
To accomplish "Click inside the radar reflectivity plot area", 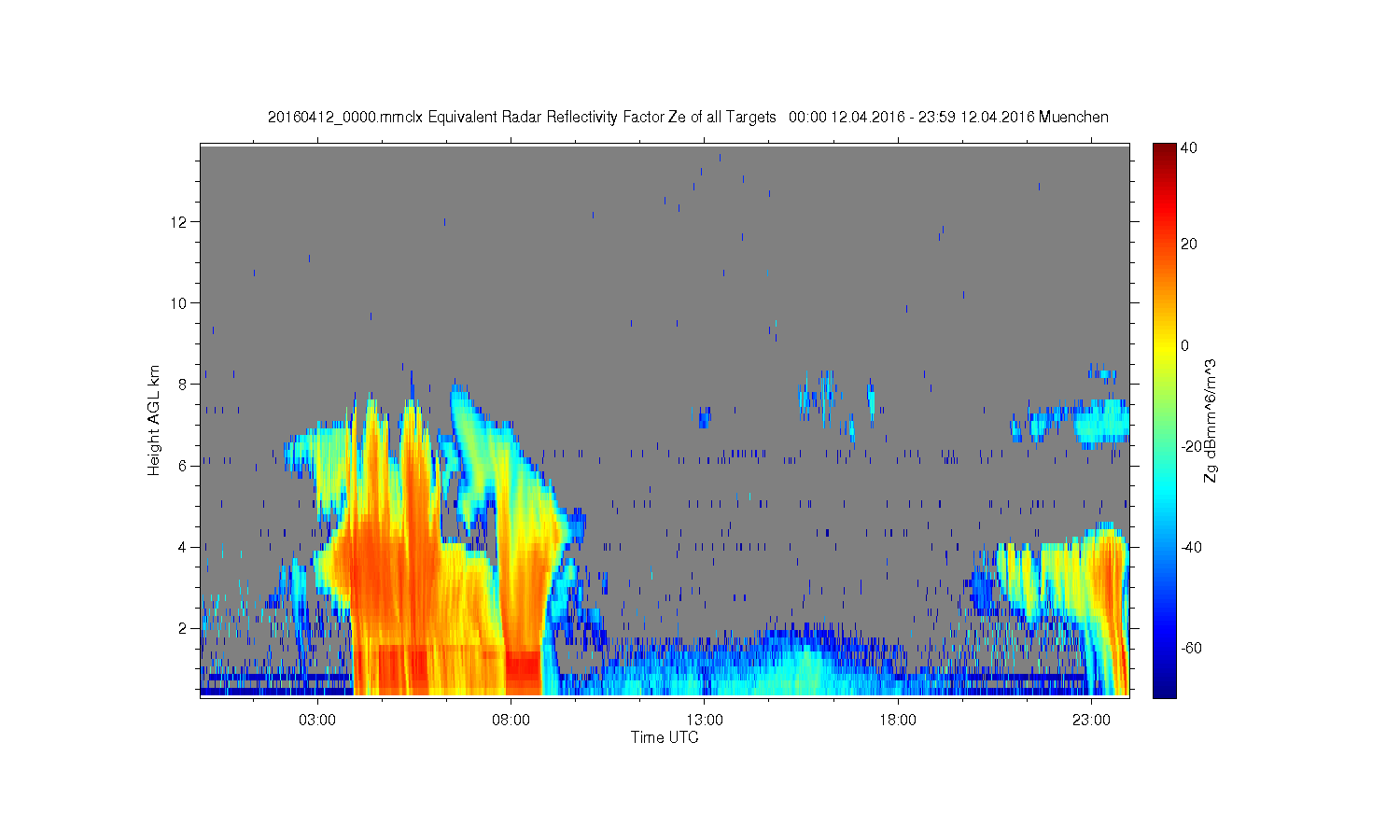I will [665, 420].
